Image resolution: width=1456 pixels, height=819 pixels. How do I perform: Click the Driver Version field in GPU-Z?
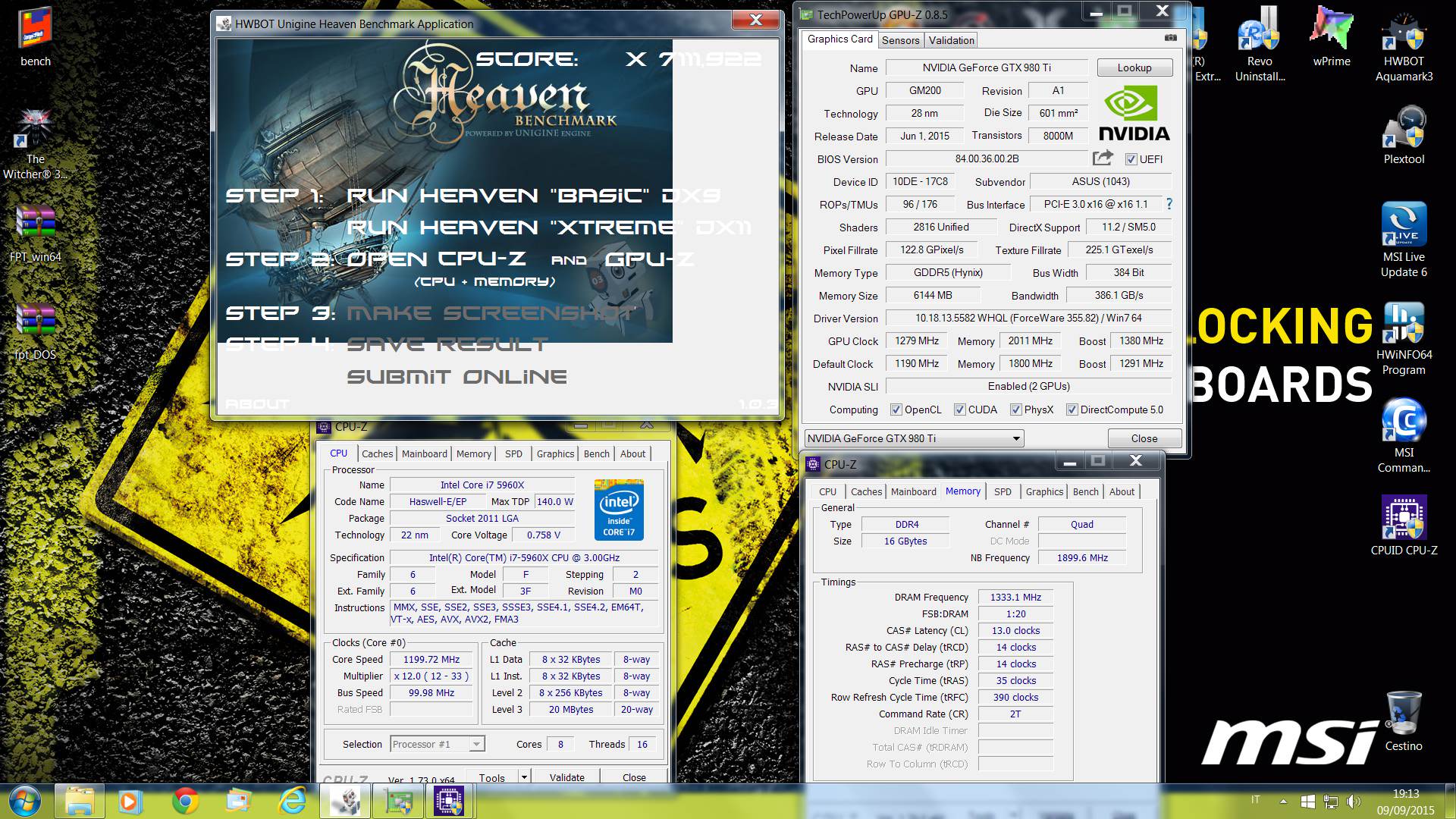1028,318
